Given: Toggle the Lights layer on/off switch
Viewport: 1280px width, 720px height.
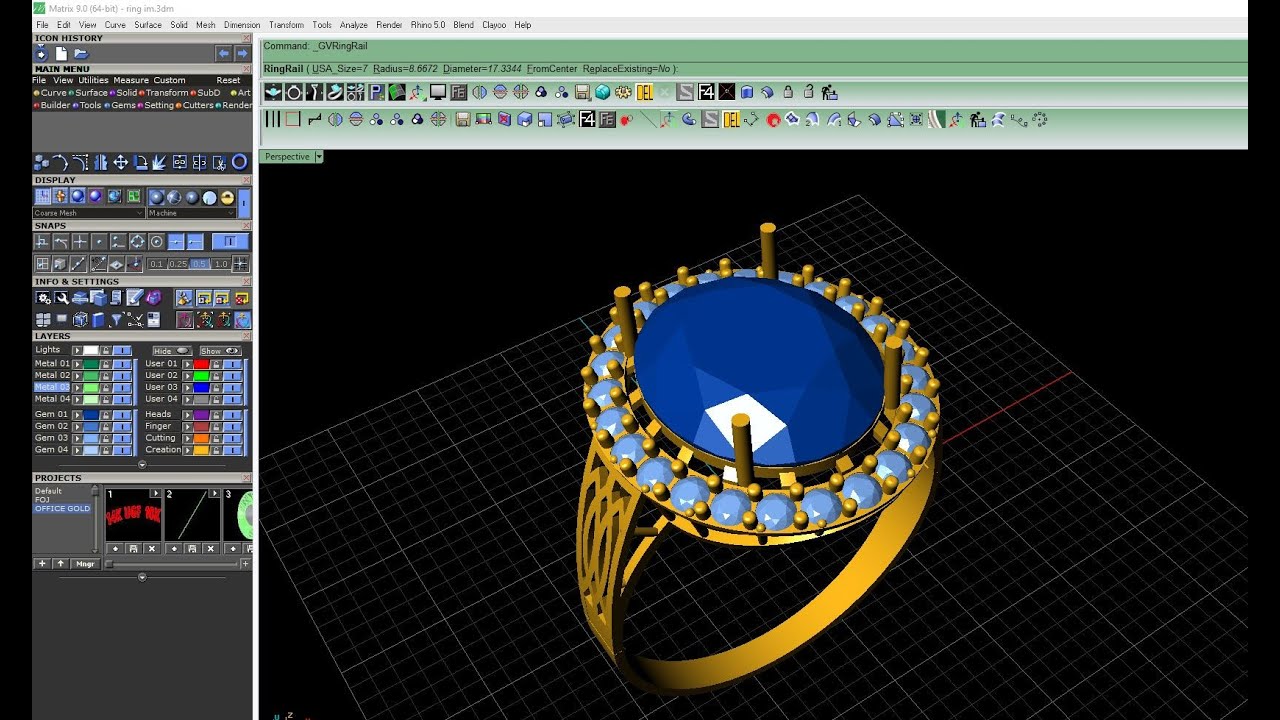Looking at the screenshot, I should pyautogui.click(x=122, y=350).
